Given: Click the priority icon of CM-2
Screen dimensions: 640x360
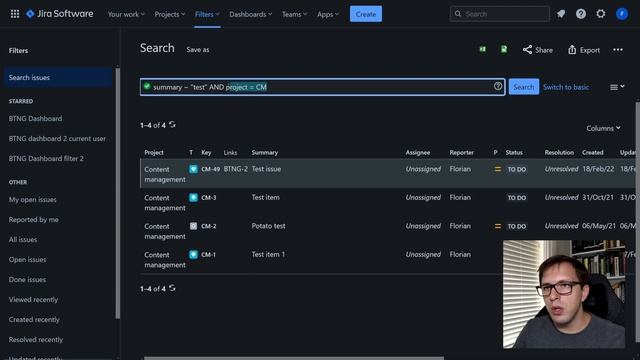Looking at the screenshot, I should [x=498, y=226].
